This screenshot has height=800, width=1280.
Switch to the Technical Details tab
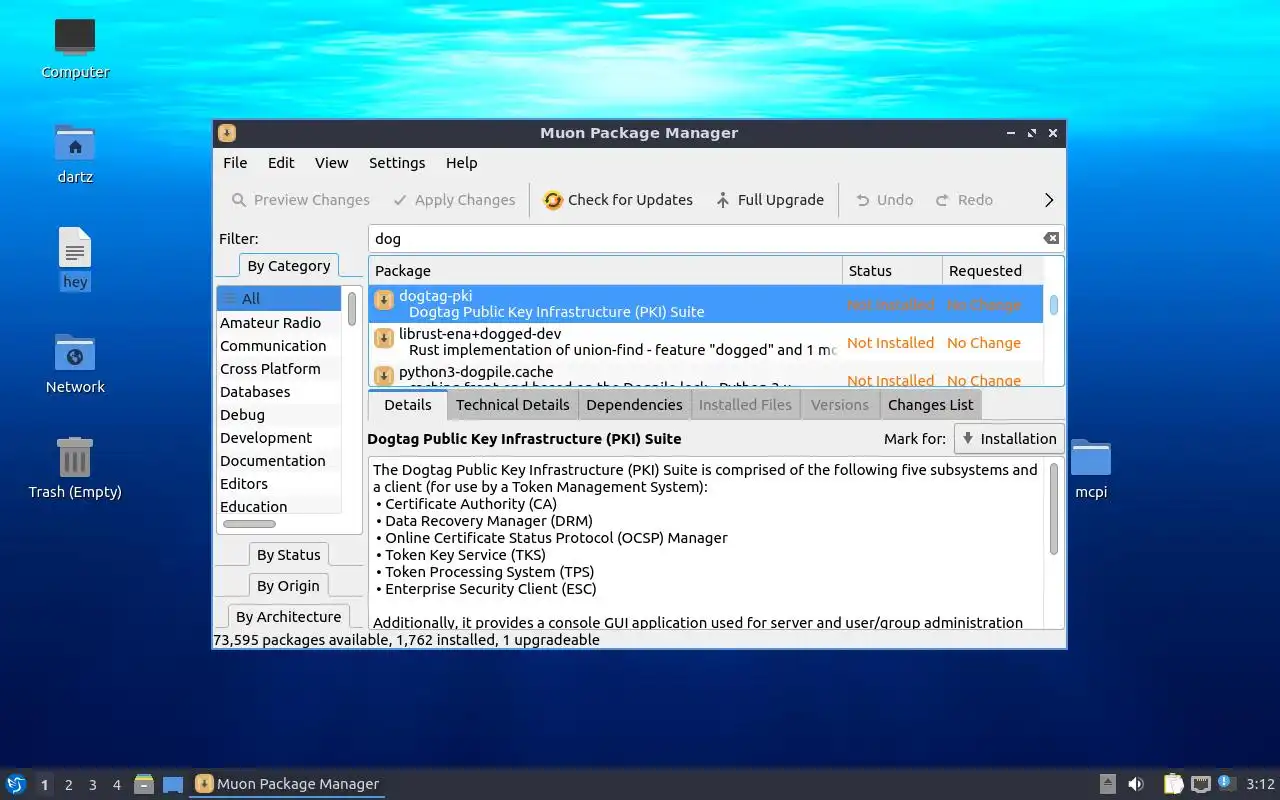point(513,405)
